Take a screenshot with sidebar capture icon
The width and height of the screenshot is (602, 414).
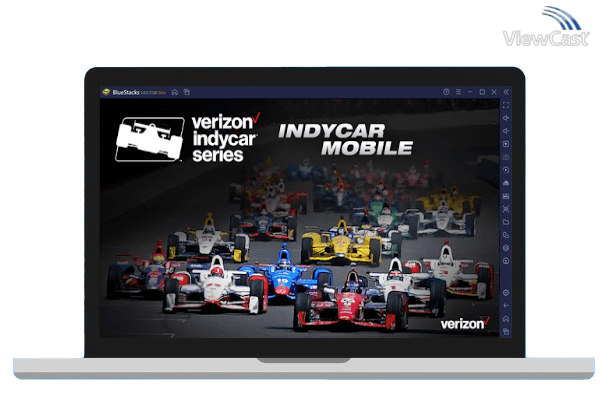[x=506, y=209]
